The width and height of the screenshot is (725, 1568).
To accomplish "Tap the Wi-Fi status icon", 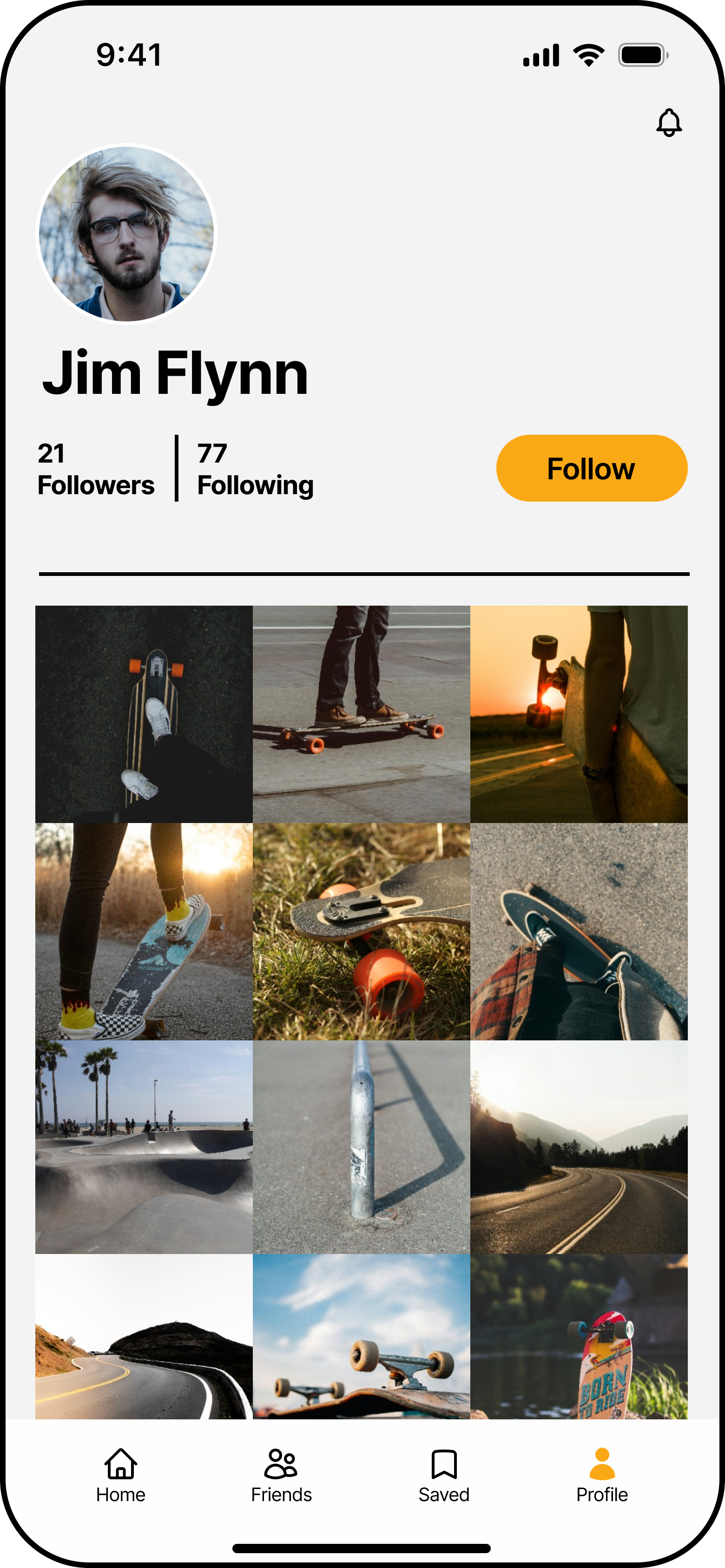I will click(x=588, y=55).
